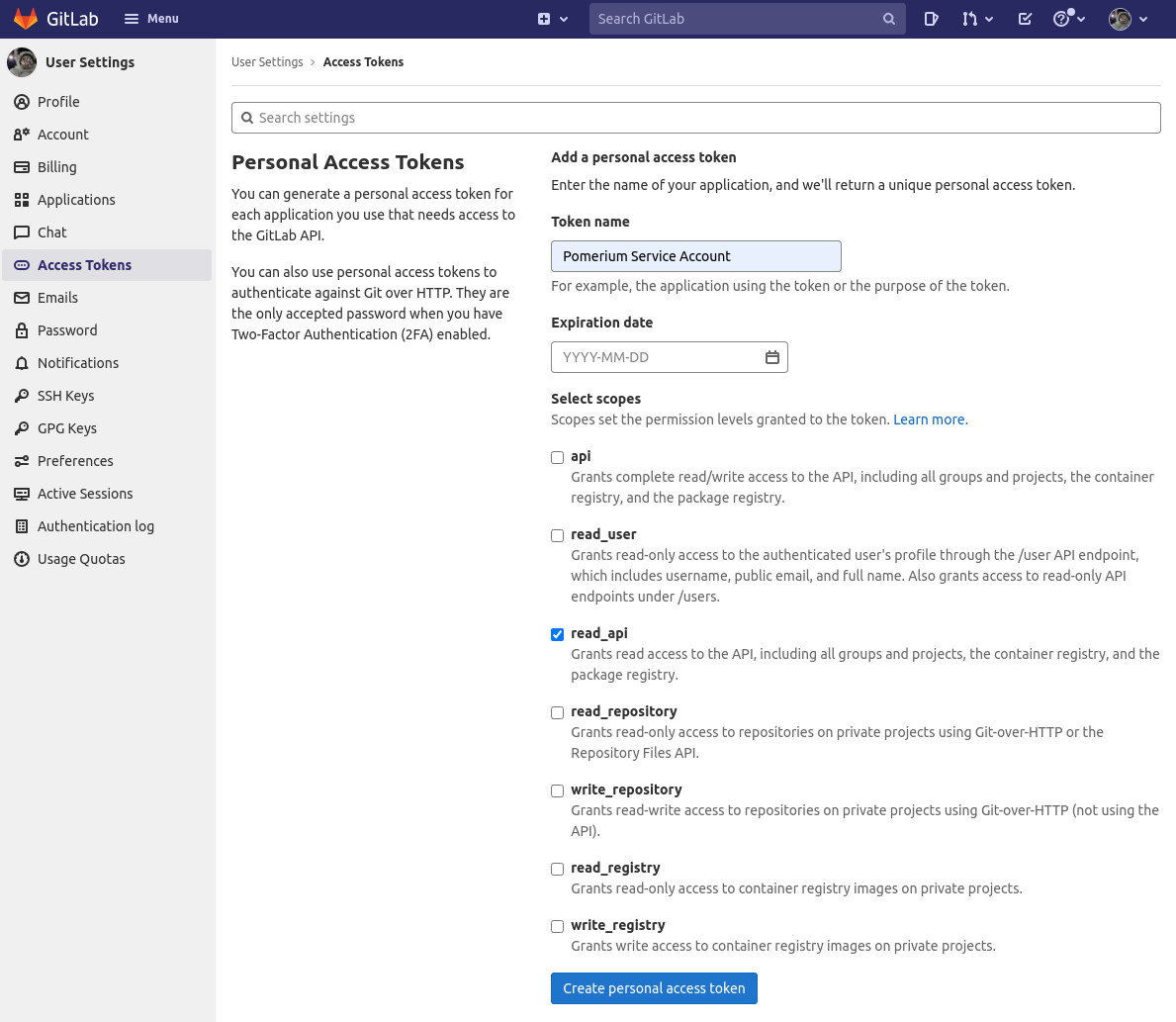Click the Access Tokens sidebar icon
1176x1022 pixels.
(22, 265)
